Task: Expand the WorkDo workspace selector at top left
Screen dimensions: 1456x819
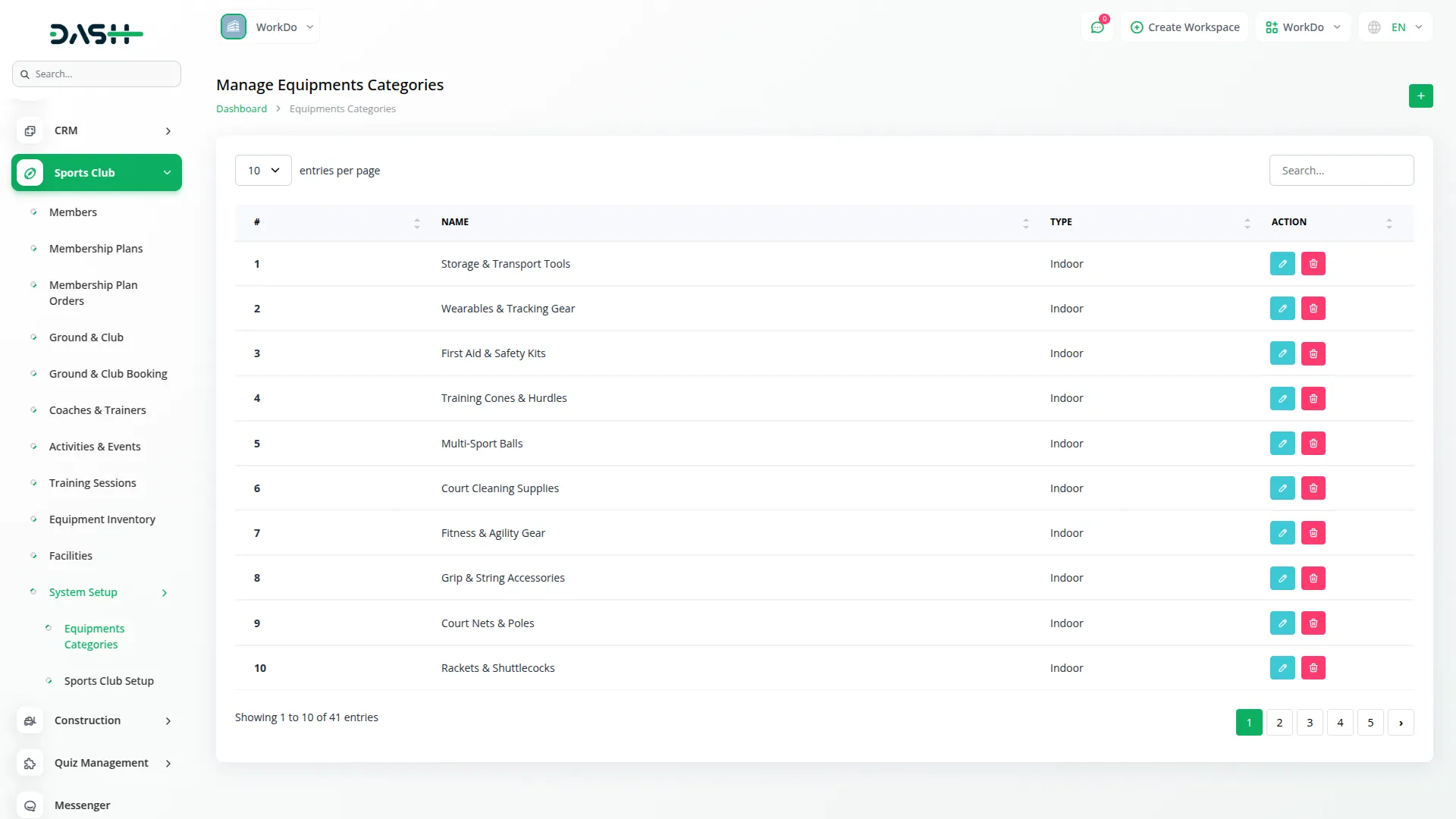Action: pyautogui.click(x=269, y=27)
